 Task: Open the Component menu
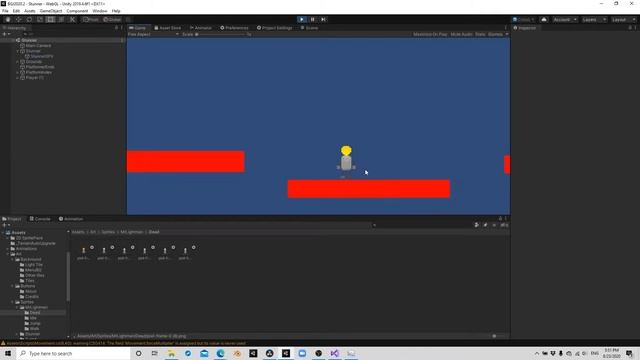[x=77, y=11]
